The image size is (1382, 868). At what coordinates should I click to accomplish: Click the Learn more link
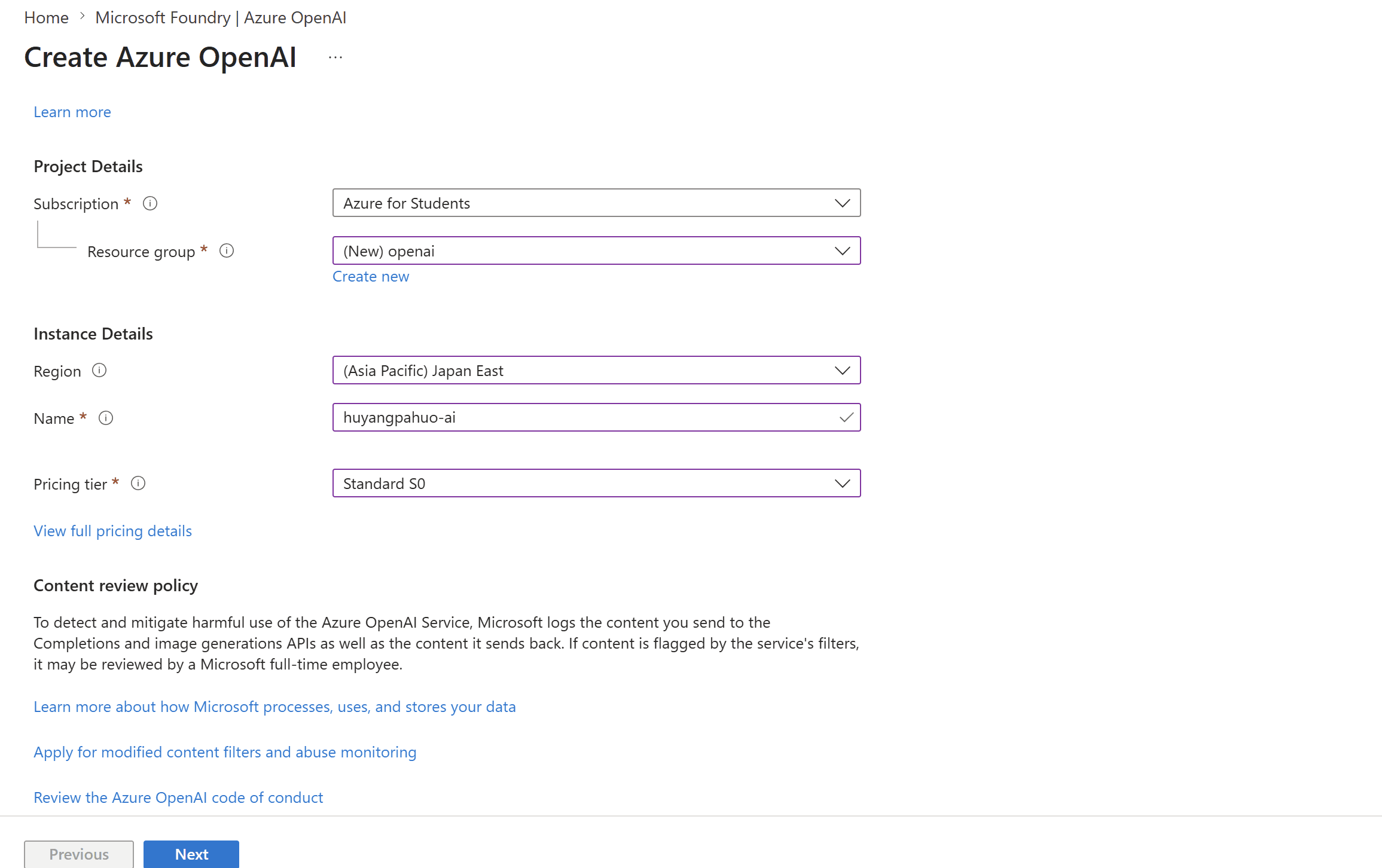point(72,112)
